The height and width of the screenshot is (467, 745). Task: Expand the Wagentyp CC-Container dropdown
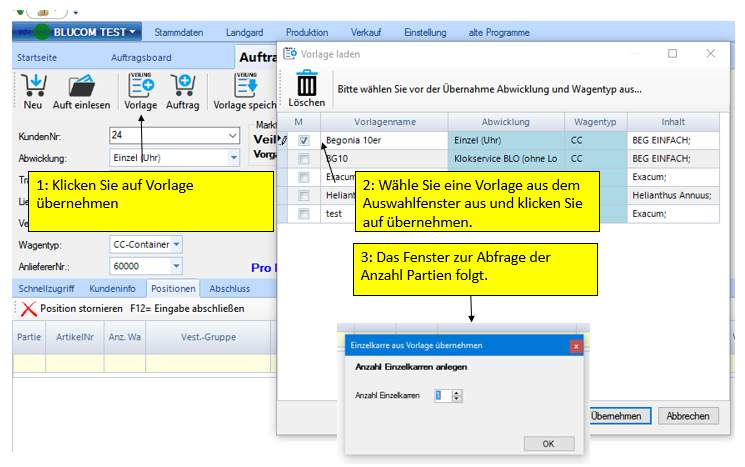pos(177,244)
